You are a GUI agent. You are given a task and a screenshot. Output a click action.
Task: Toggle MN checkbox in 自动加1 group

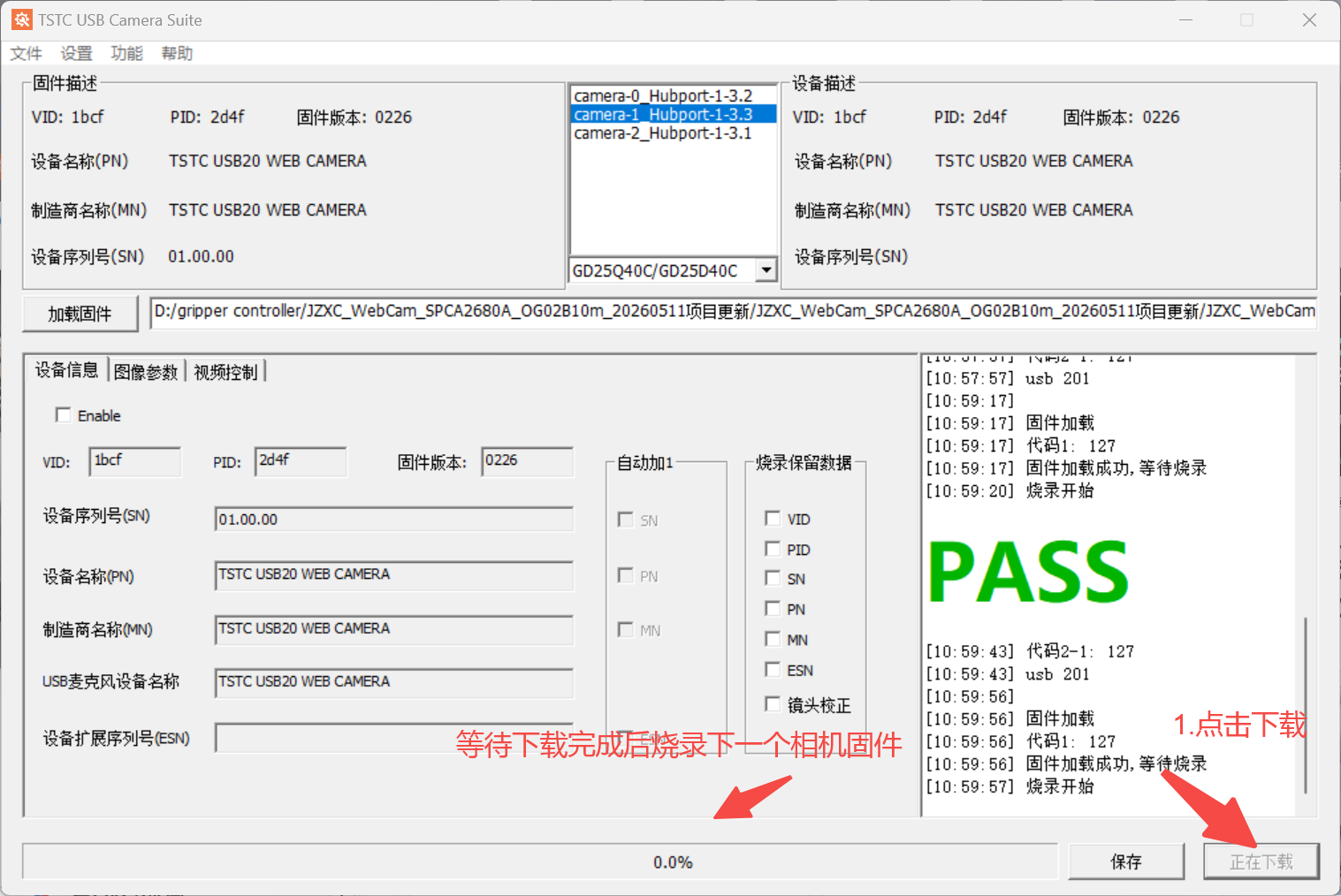tap(626, 629)
